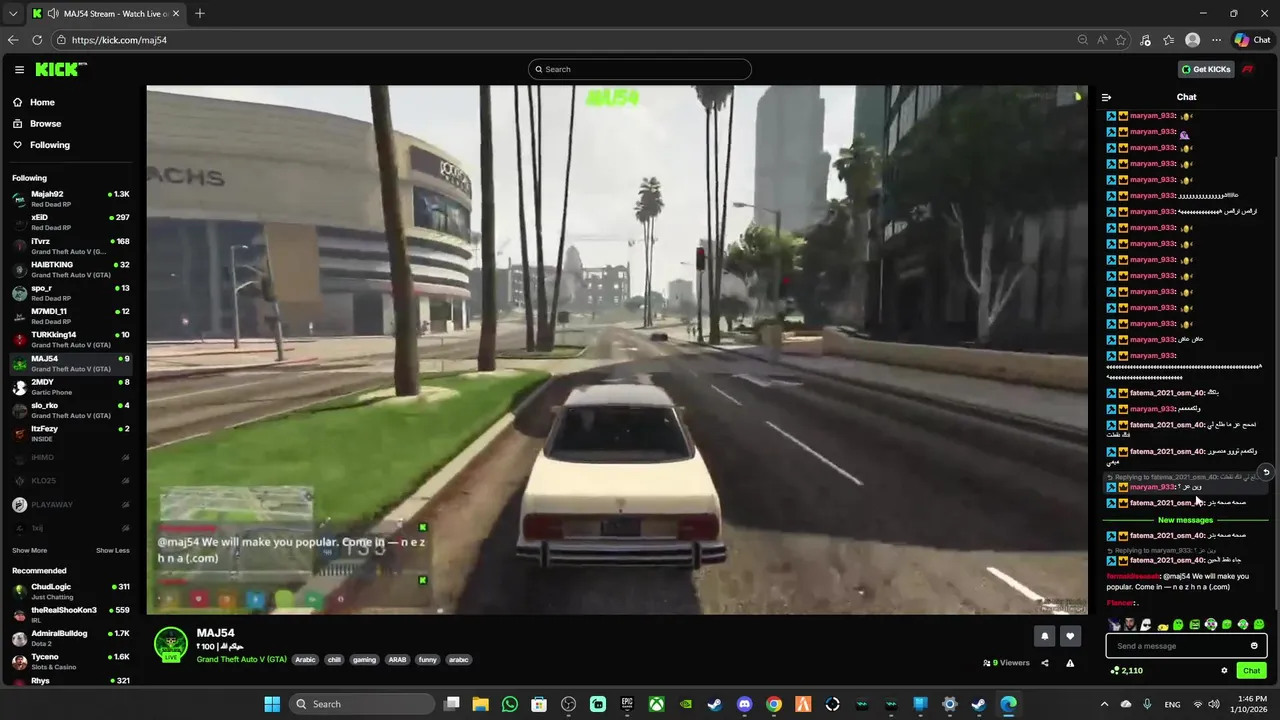Click the Windows Start button

(x=272, y=704)
